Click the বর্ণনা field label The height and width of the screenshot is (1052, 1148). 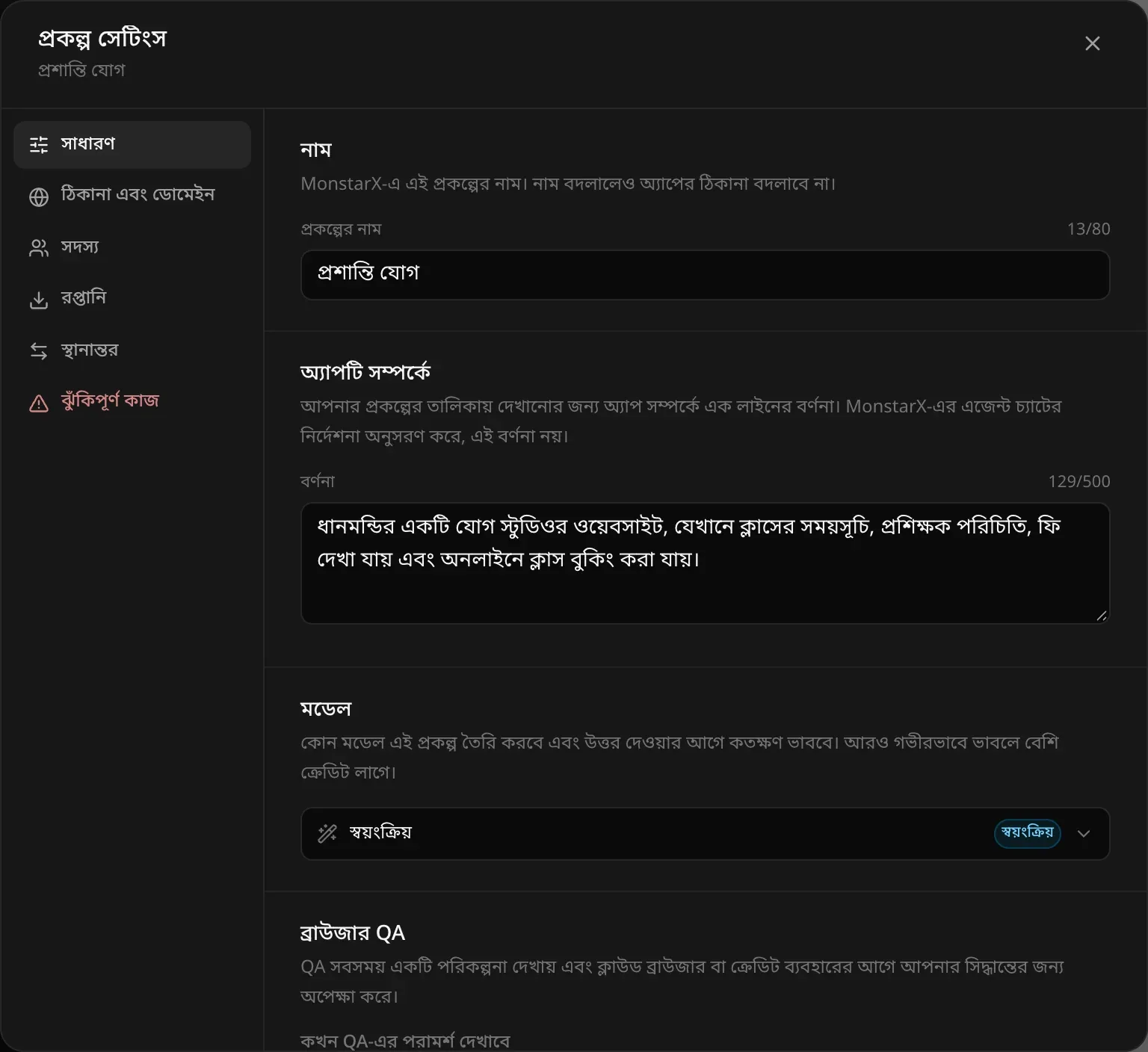click(x=318, y=481)
